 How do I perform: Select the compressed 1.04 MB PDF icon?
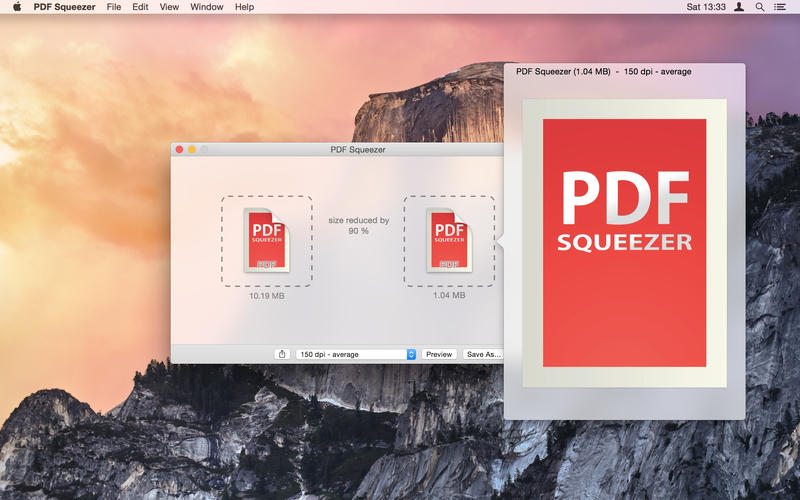(449, 240)
